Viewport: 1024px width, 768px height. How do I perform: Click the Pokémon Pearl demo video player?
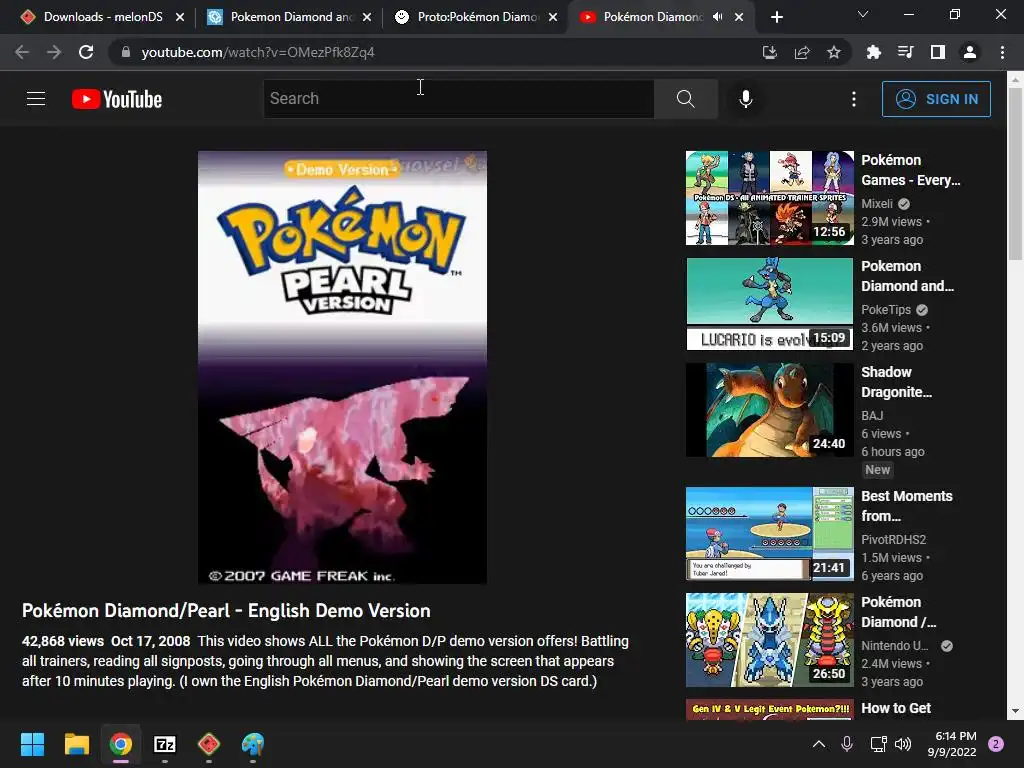click(342, 367)
